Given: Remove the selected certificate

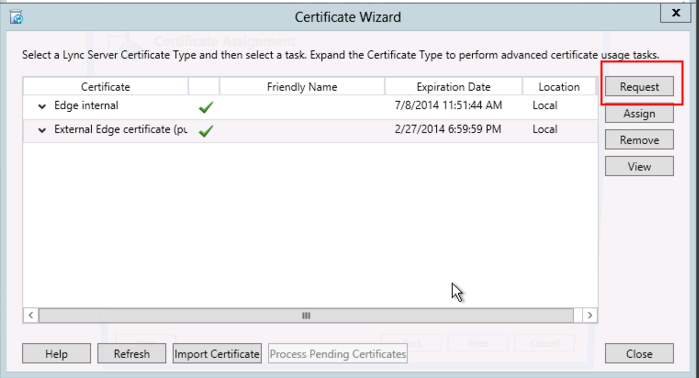Looking at the screenshot, I should pos(639,140).
